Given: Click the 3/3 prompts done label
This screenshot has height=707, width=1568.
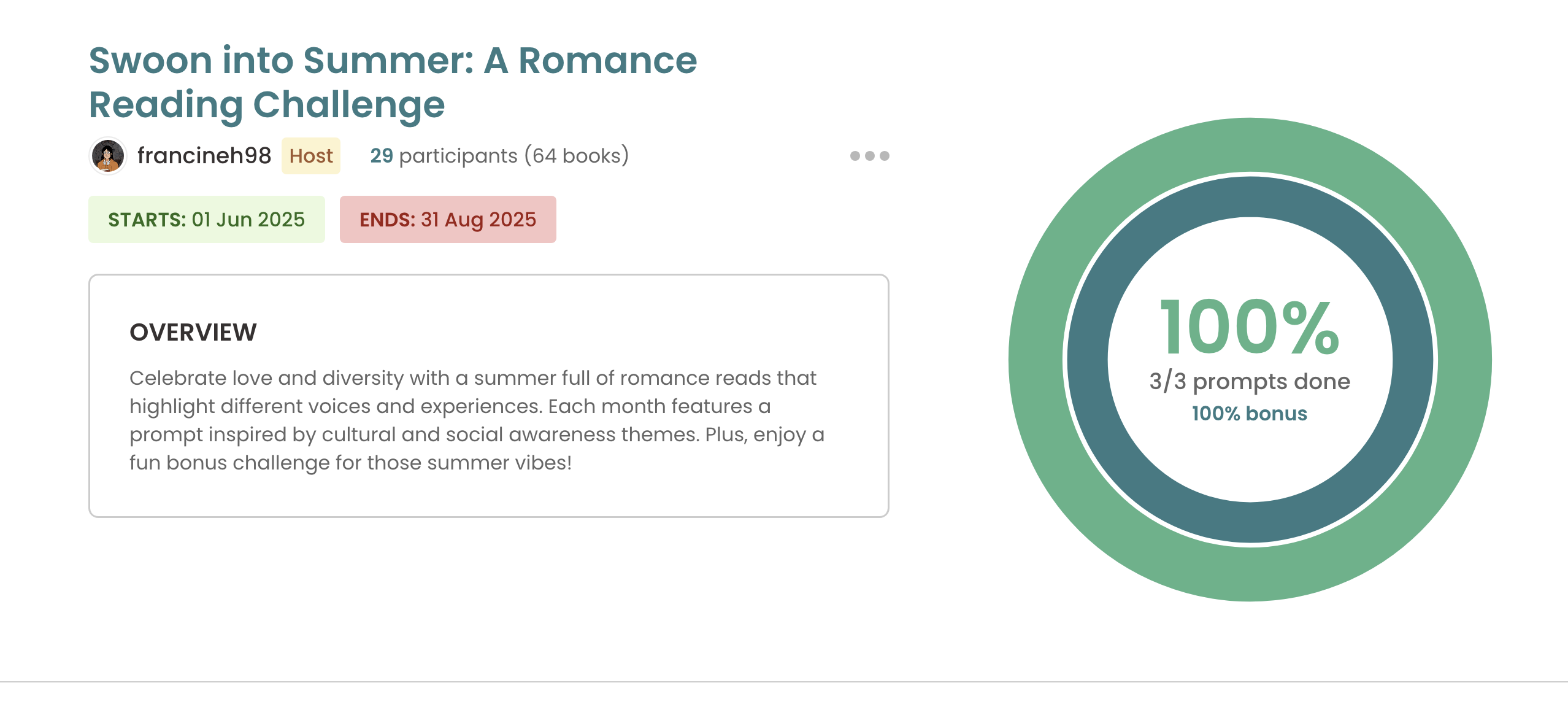Looking at the screenshot, I should tap(1250, 382).
